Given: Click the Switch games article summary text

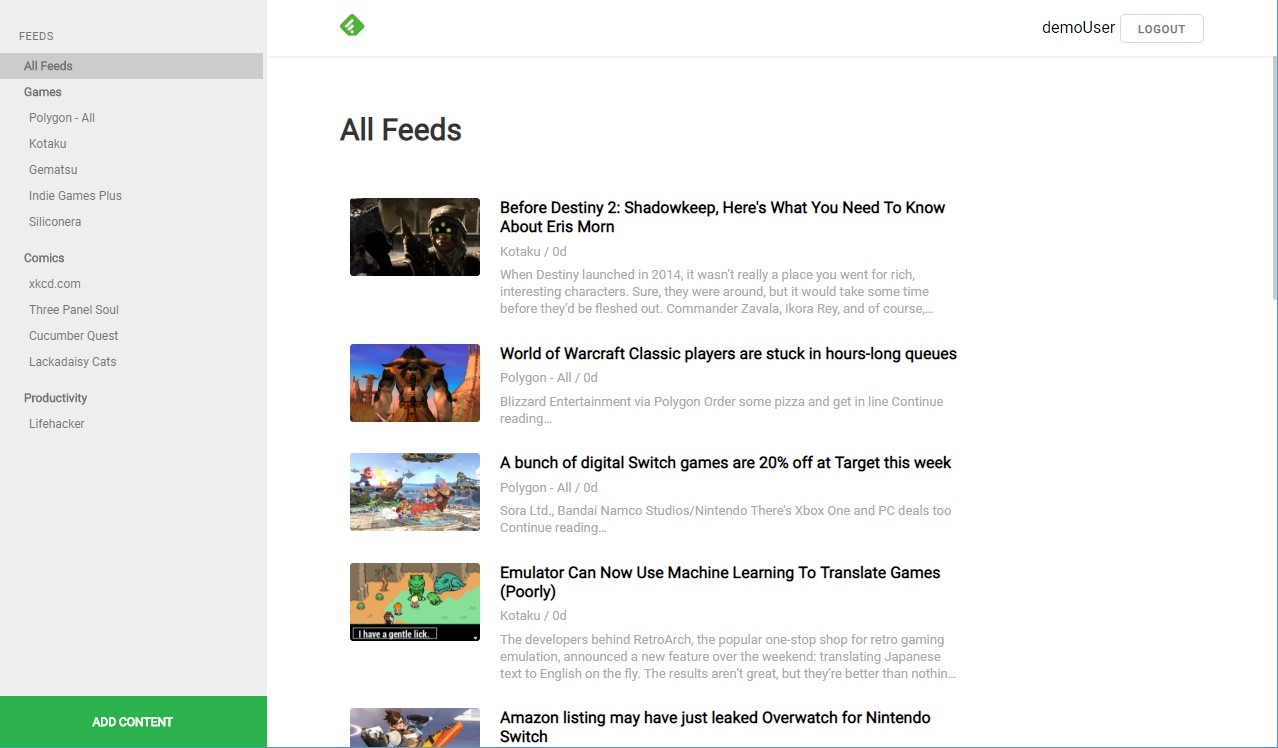Looking at the screenshot, I should click(726, 519).
